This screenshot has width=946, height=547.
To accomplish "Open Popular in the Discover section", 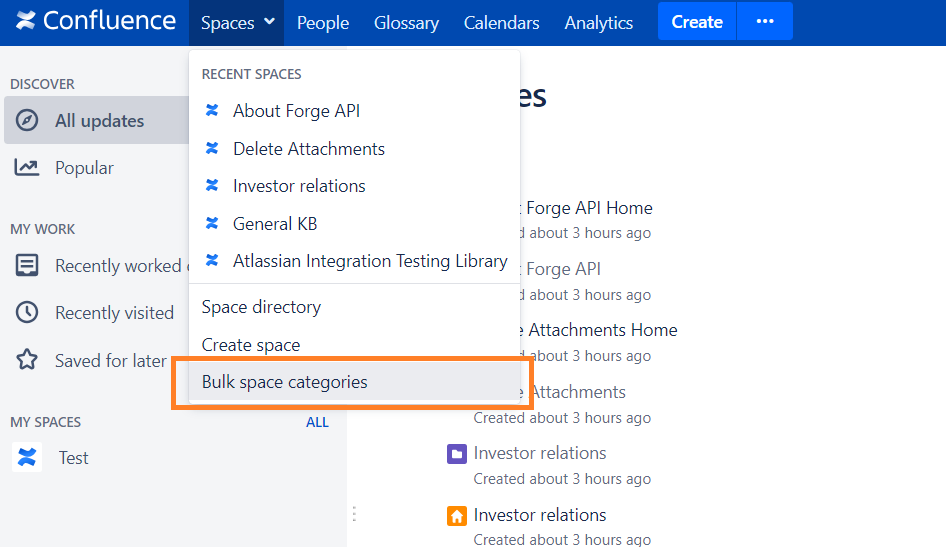I will (84, 168).
